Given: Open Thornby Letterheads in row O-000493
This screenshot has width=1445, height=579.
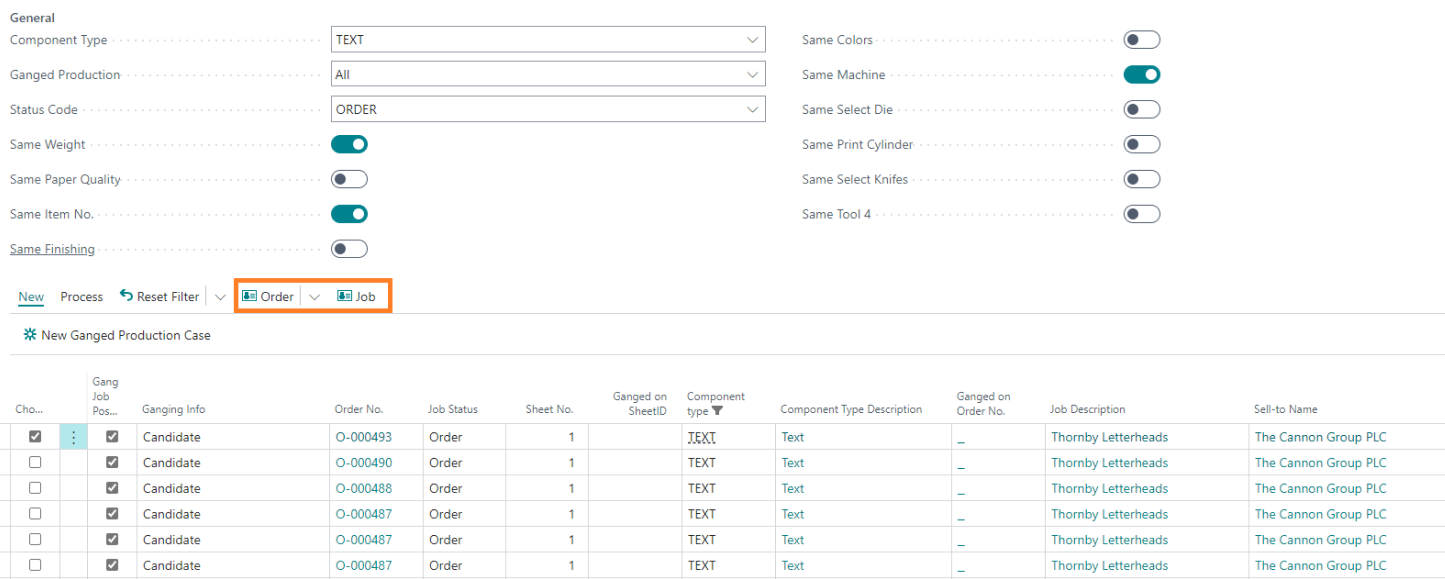Looking at the screenshot, I should coord(1109,437).
